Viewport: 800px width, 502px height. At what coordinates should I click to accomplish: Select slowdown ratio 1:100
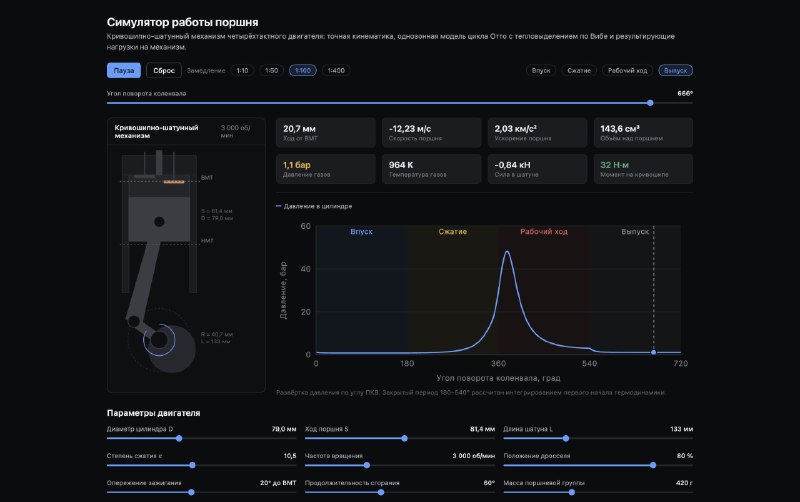click(x=303, y=70)
